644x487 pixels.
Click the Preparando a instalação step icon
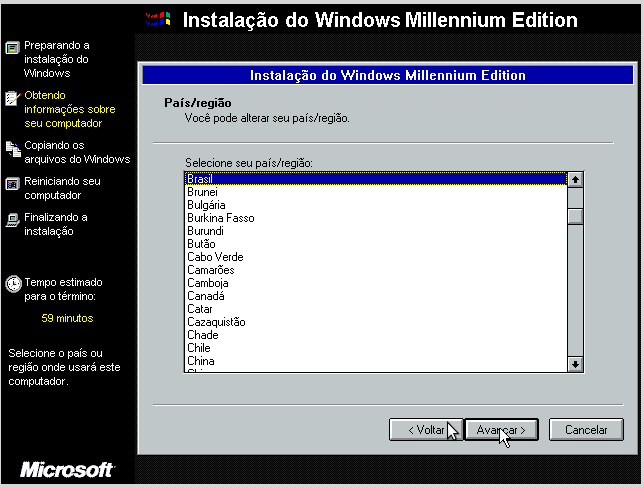(13, 48)
